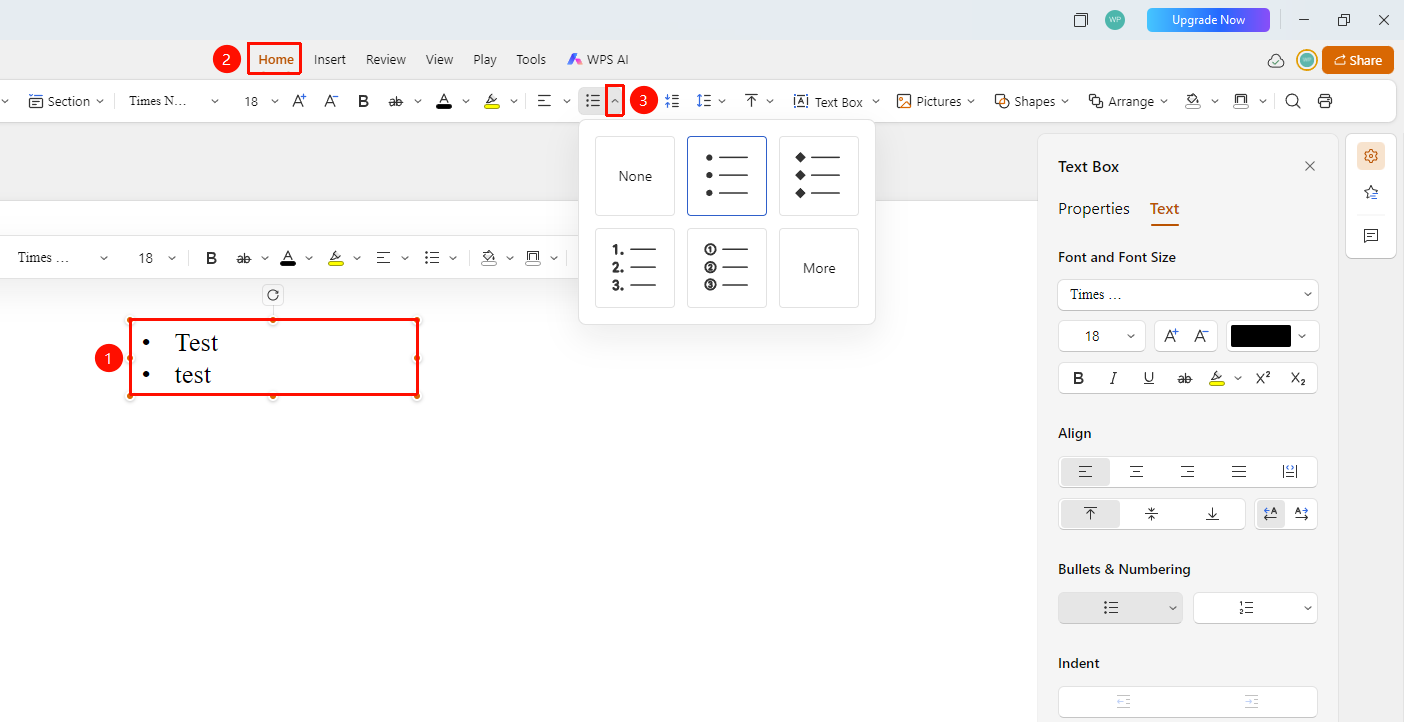Open the WPS AI tab
This screenshot has width=1404, height=722.
coord(598,59)
